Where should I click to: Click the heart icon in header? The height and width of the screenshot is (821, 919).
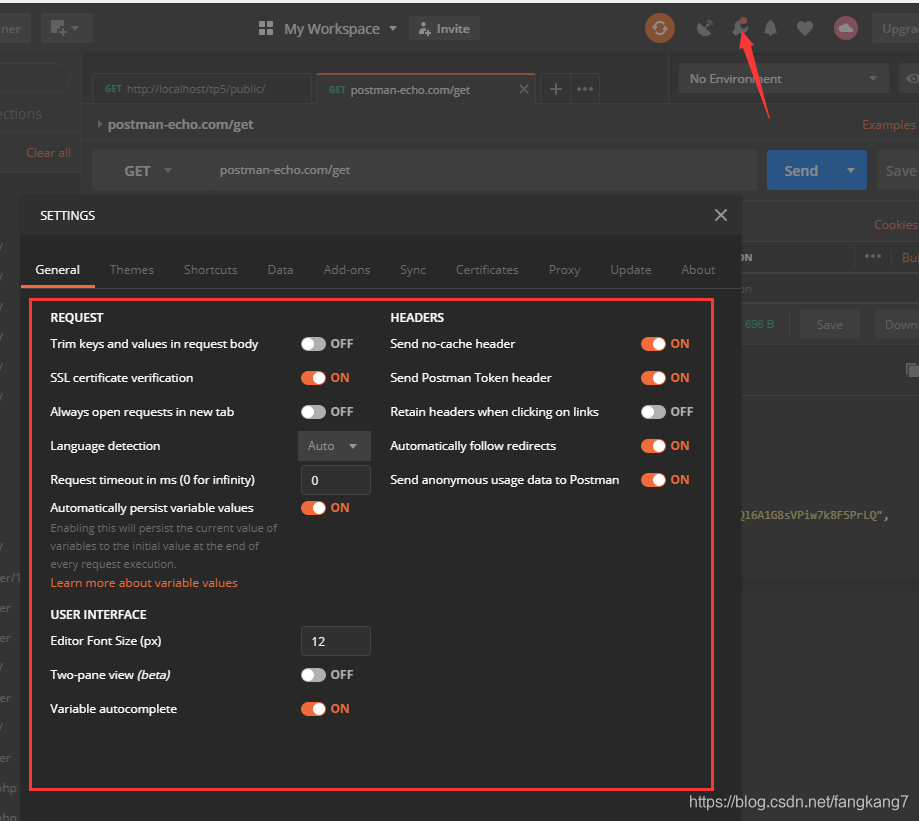pos(805,28)
